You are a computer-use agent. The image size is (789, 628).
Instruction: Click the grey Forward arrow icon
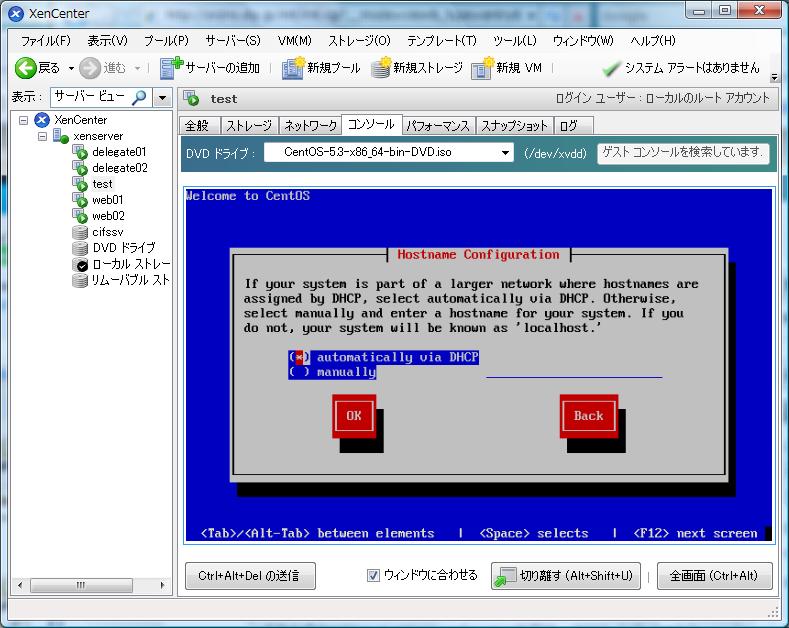[x=90, y=68]
